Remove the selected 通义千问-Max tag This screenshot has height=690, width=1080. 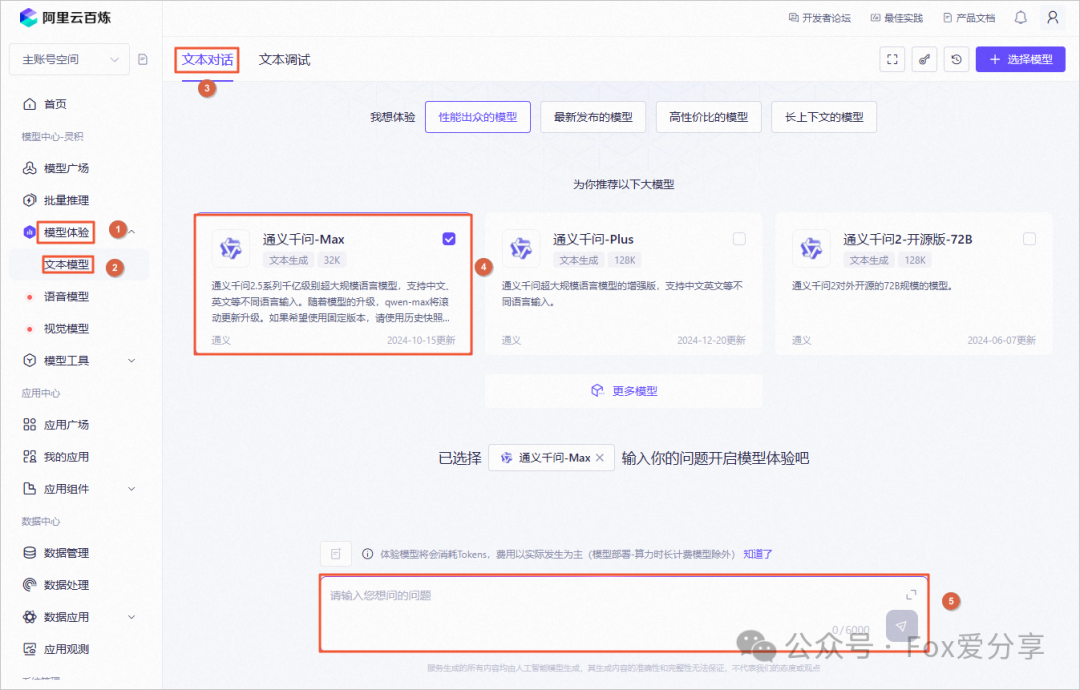[600, 457]
